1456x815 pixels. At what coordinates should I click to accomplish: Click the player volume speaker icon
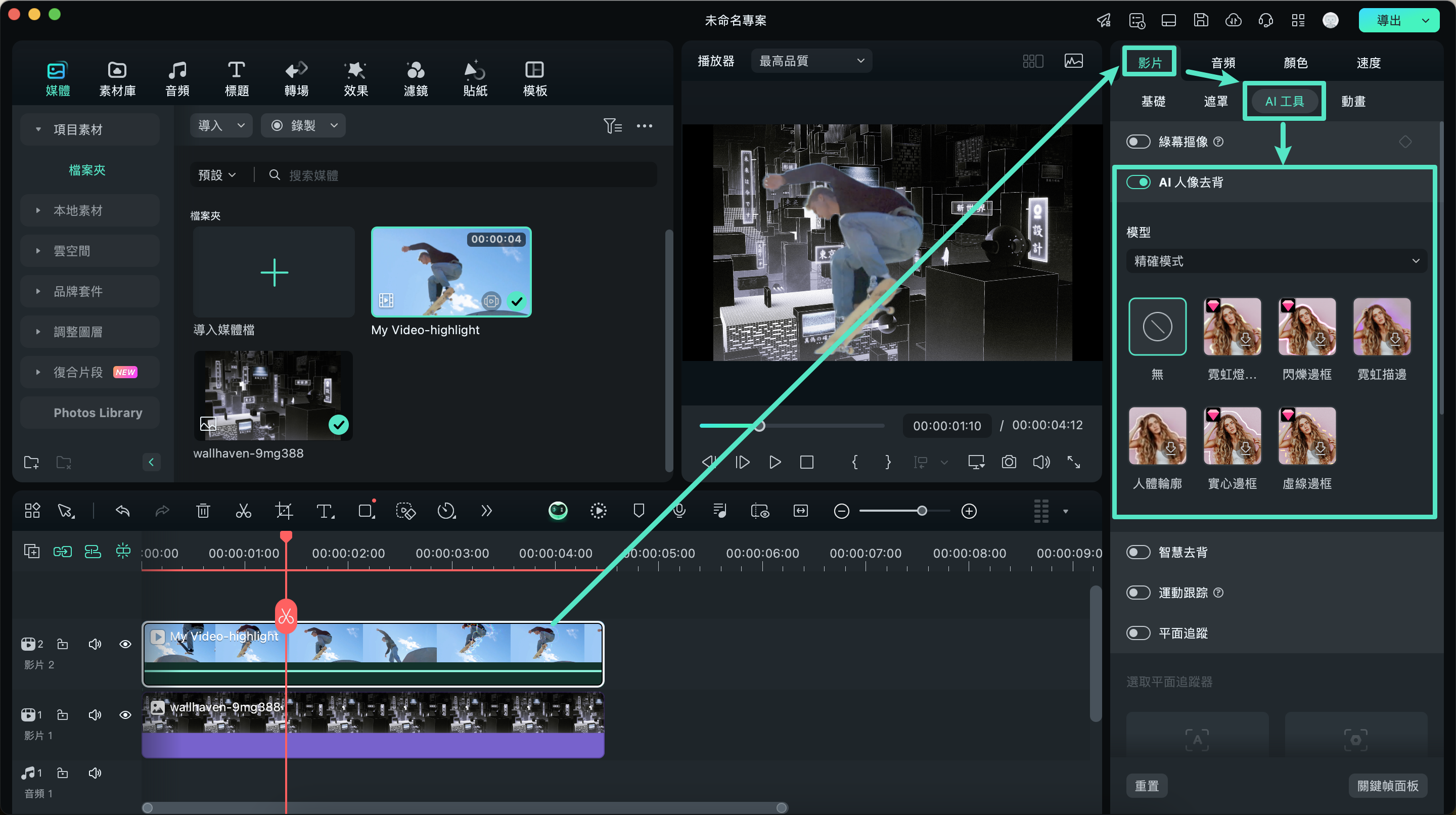click(x=1041, y=462)
